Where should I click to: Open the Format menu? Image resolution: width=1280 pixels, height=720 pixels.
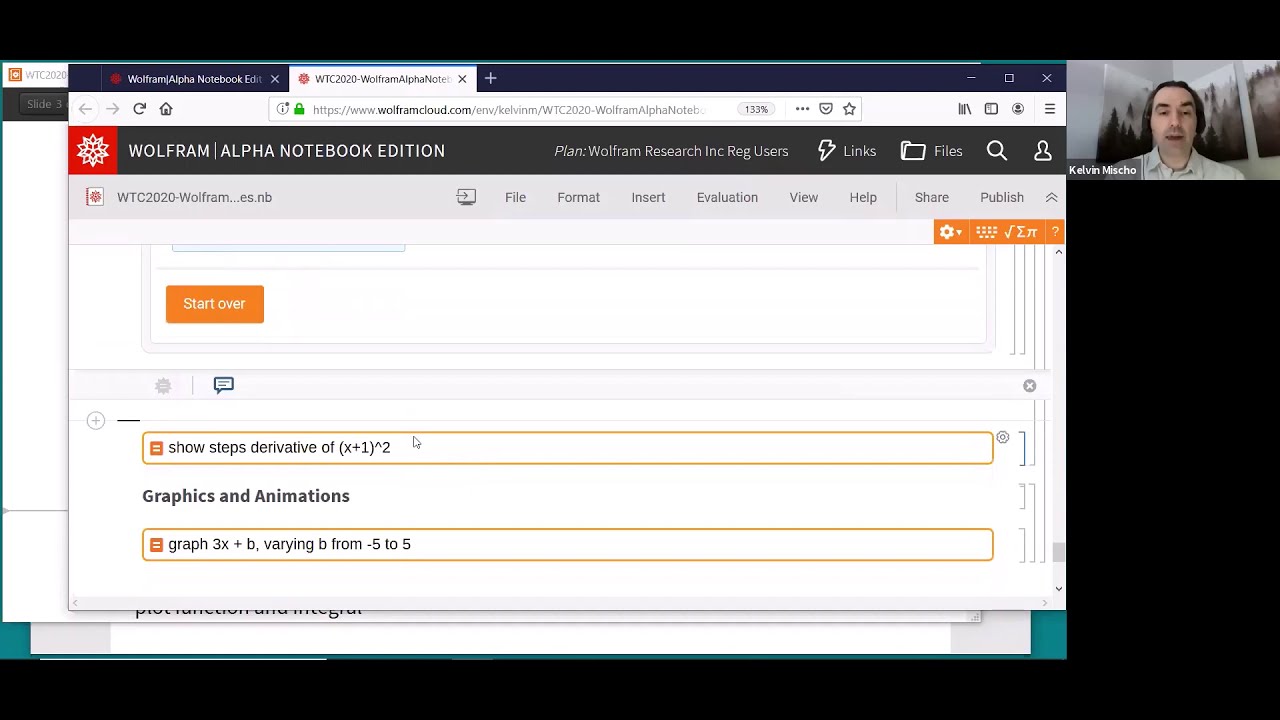coord(578,197)
